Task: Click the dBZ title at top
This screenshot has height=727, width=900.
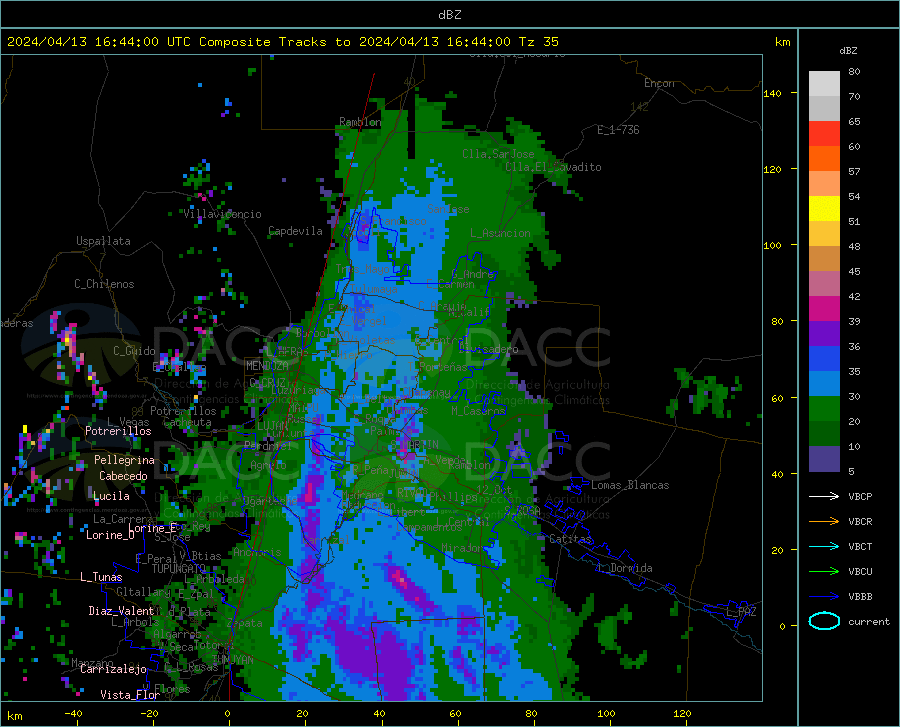Action: tap(450, 14)
